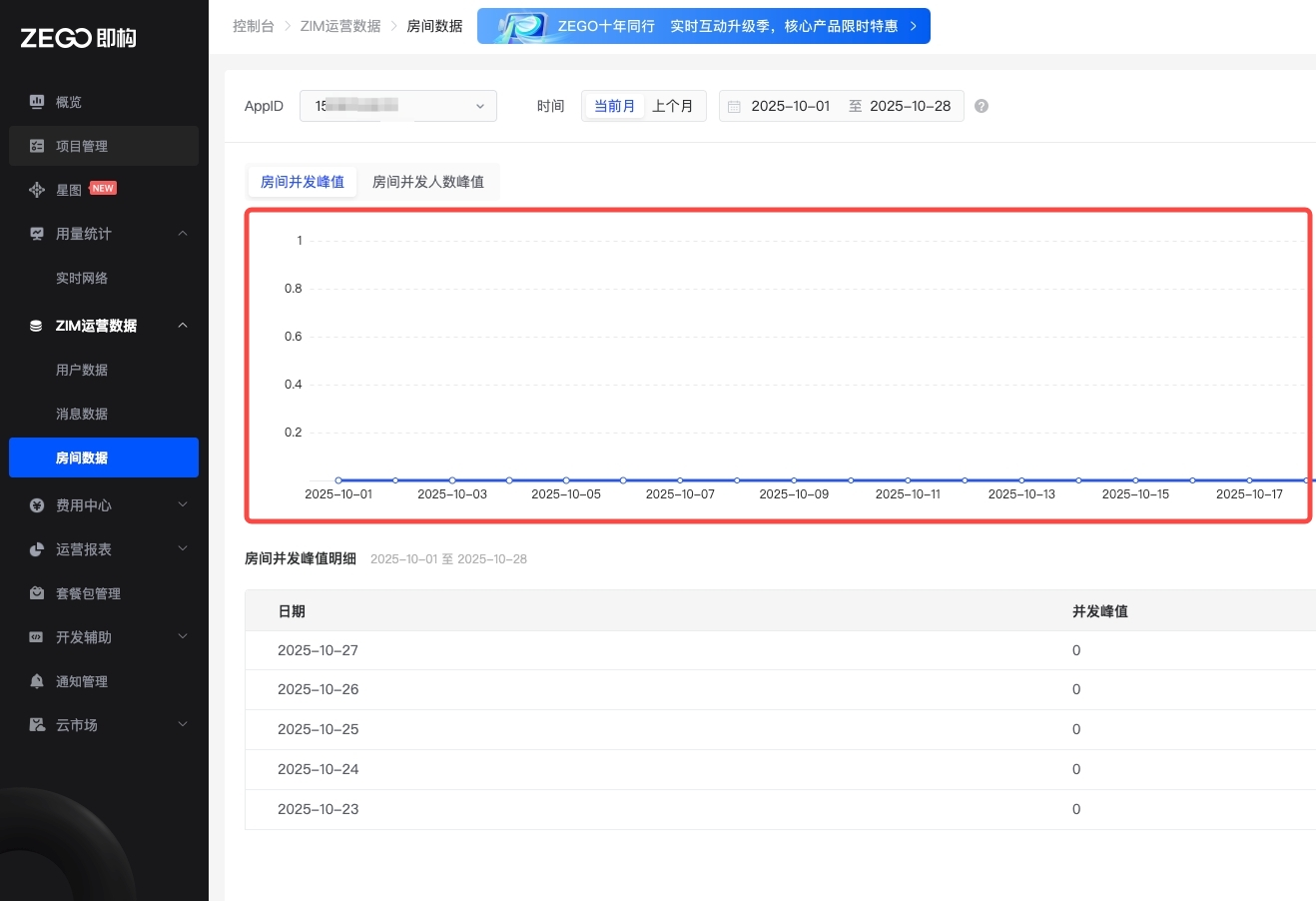The width and height of the screenshot is (1316, 901).
Task: Open the 概览 overview icon
Action: click(x=37, y=102)
